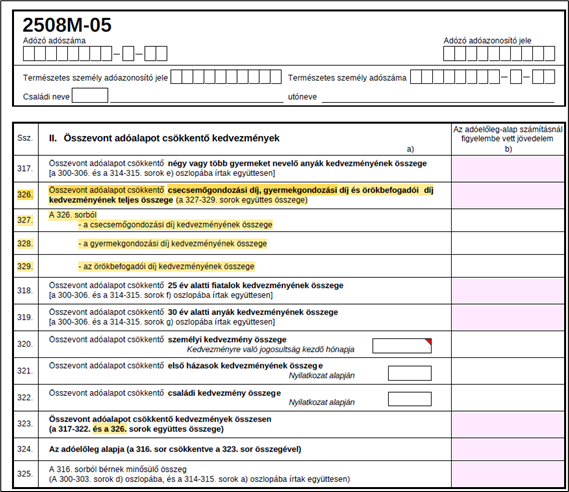This screenshot has width=569, height=492.
Task: Click the amount cell for row 328
Action: (x=508, y=243)
